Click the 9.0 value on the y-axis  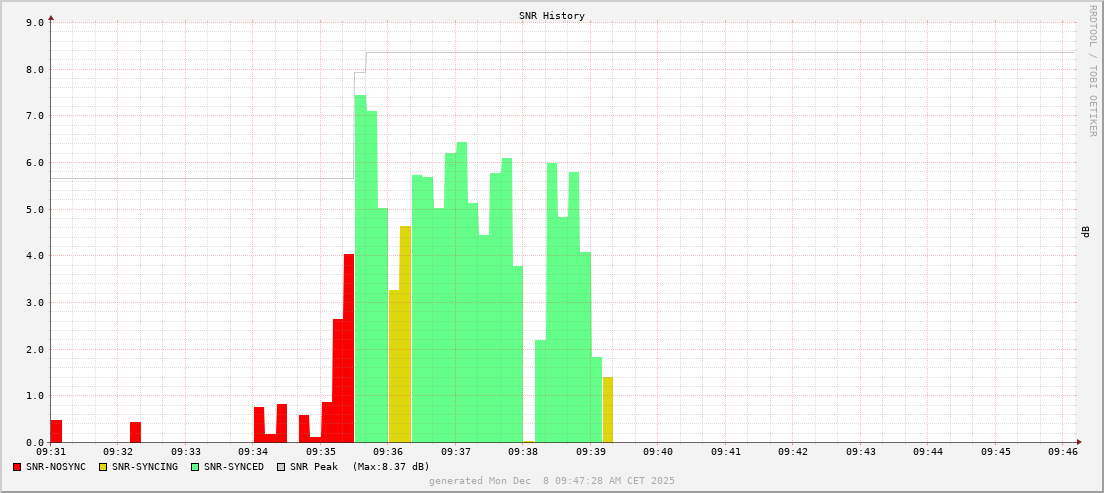(34, 22)
